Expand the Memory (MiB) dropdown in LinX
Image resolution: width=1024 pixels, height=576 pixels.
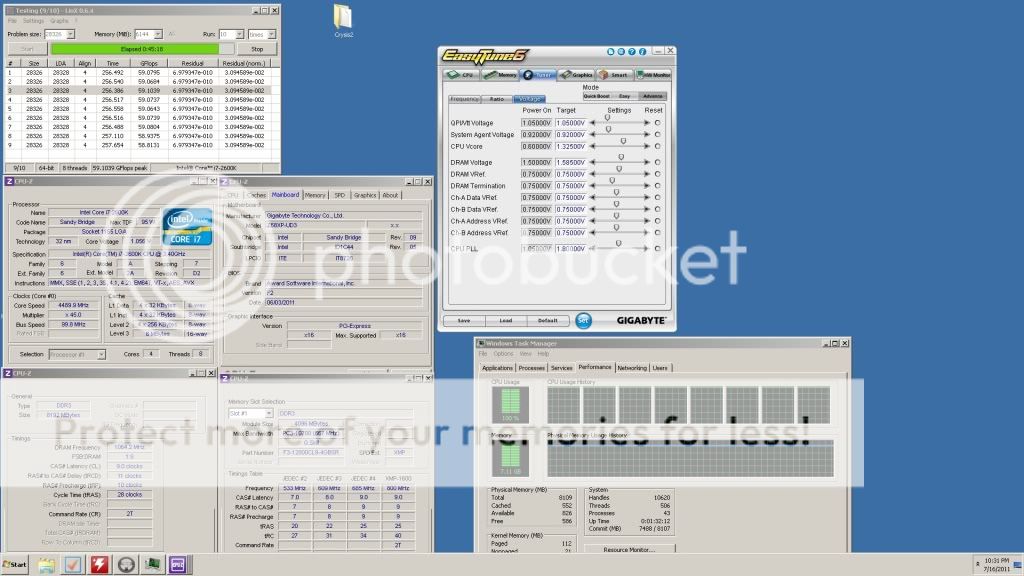159,34
